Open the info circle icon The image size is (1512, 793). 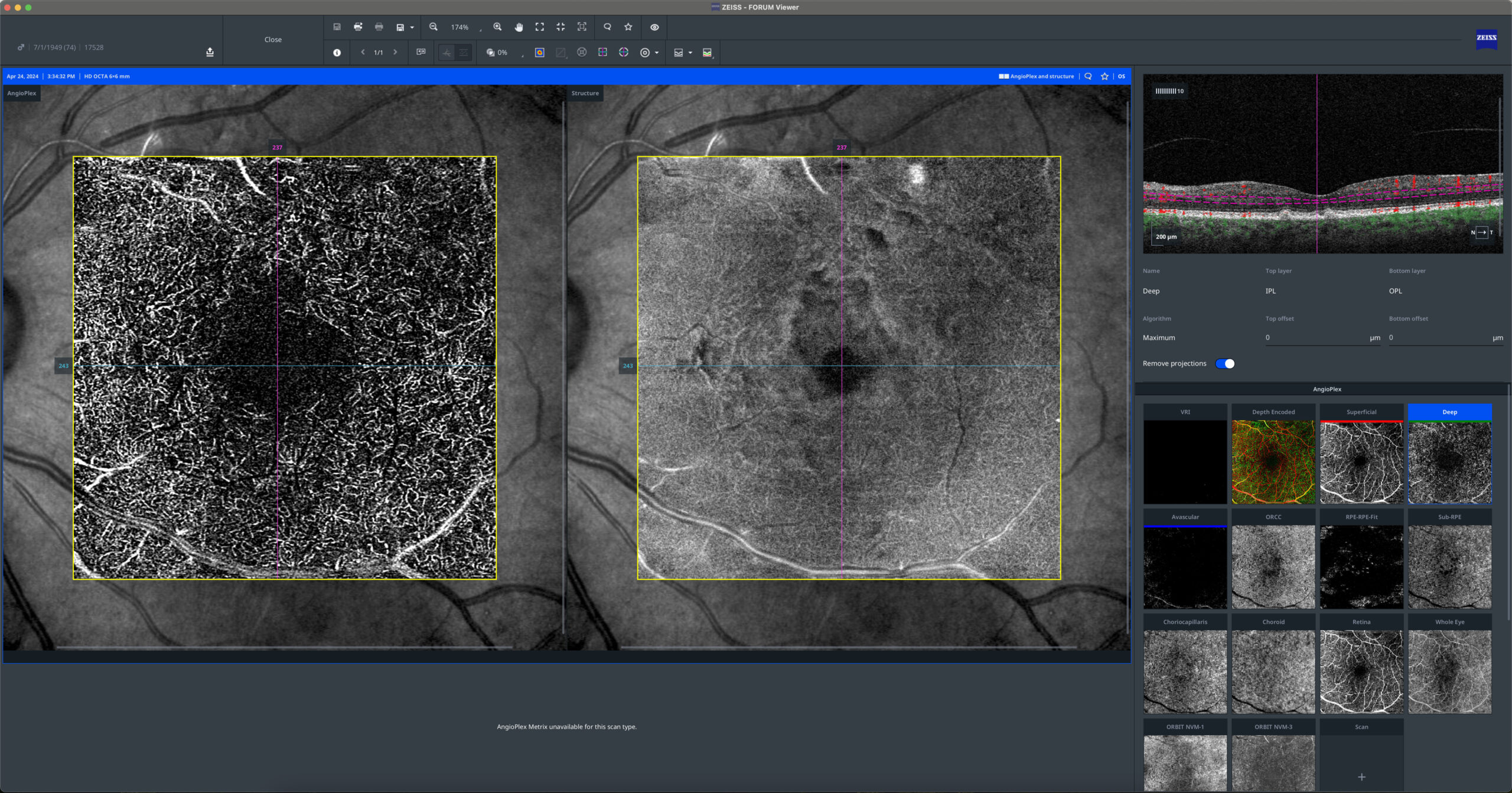pos(337,53)
